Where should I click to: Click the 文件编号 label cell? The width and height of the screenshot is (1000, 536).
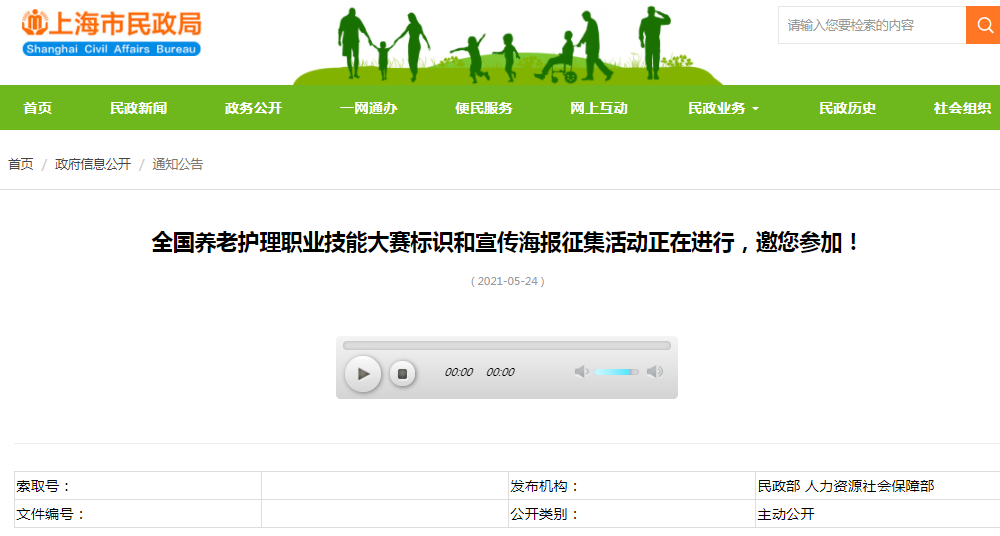[138, 514]
